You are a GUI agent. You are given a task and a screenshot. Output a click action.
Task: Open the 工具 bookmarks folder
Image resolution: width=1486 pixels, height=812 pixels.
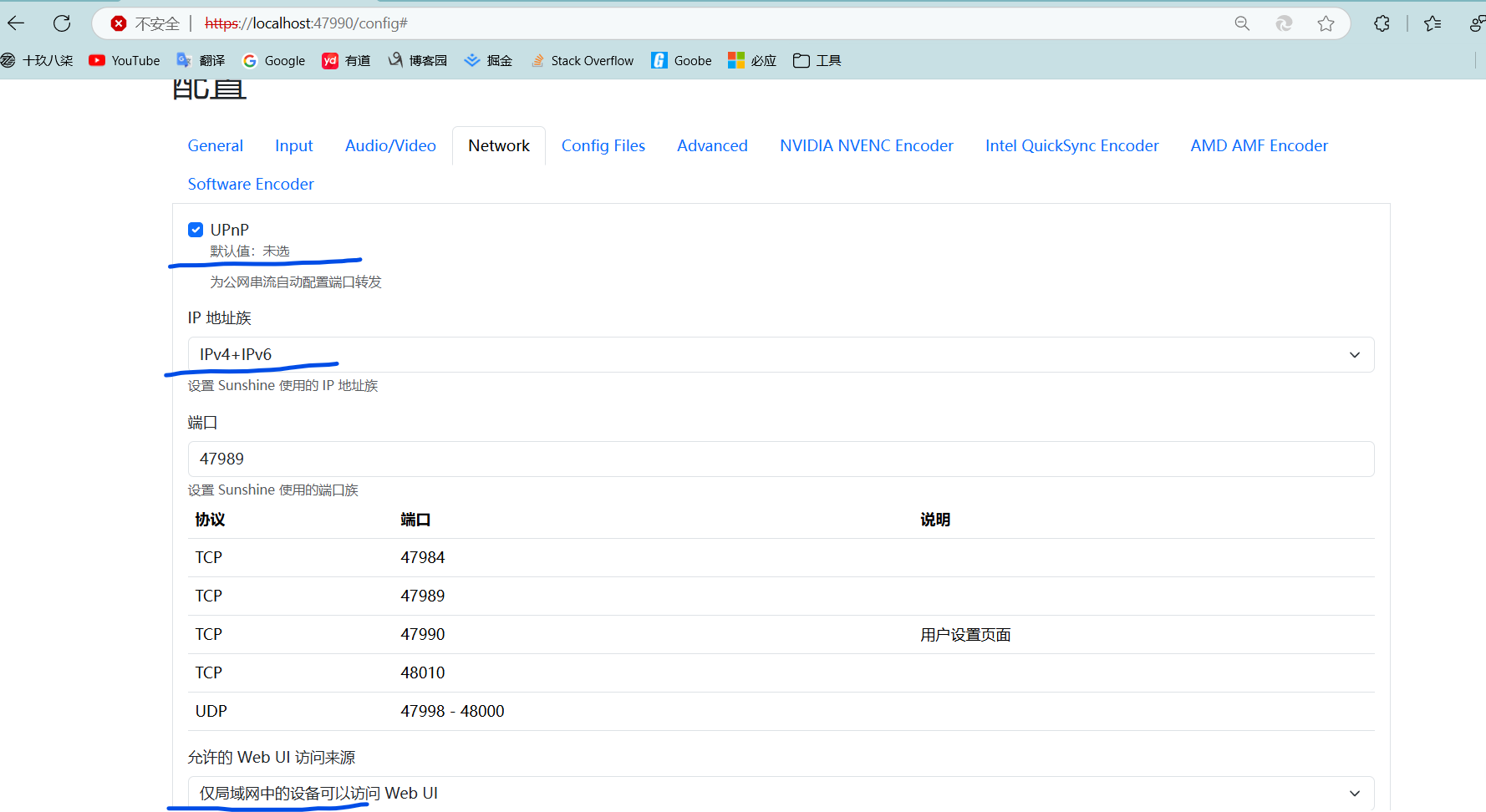coord(817,60)
